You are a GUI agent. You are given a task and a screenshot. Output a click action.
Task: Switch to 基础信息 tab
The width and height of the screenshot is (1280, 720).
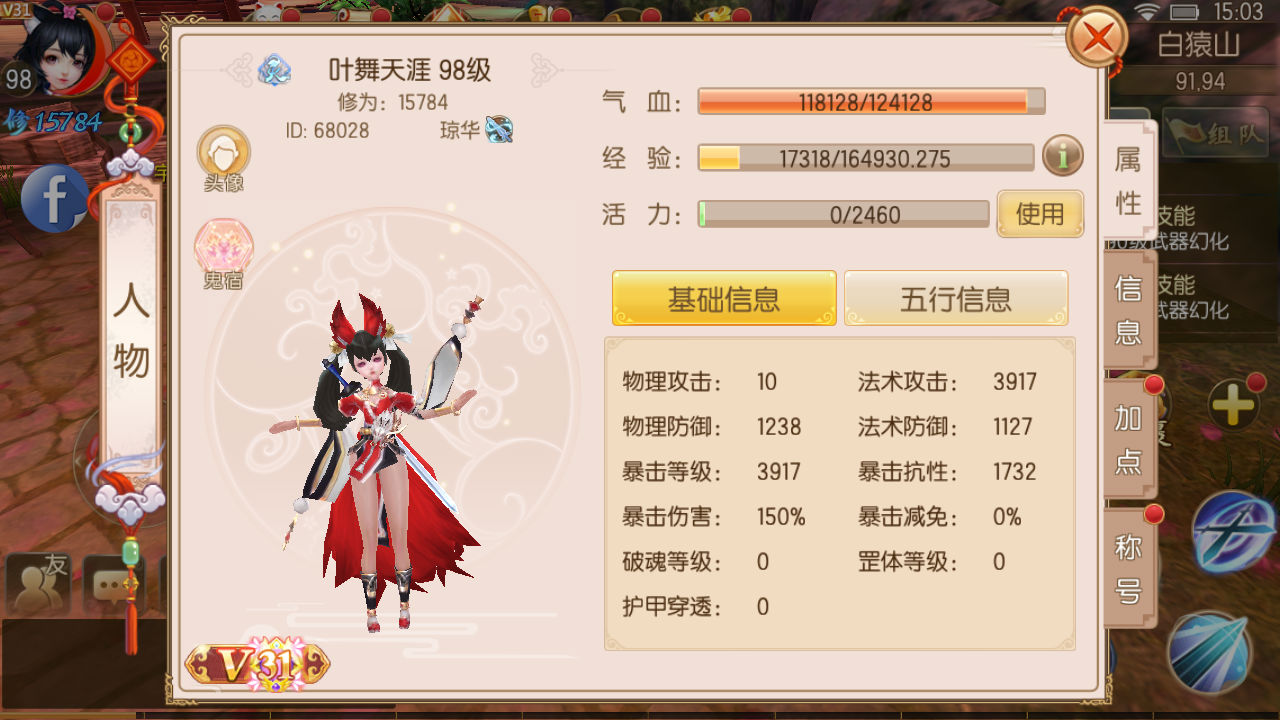point(724,298)
